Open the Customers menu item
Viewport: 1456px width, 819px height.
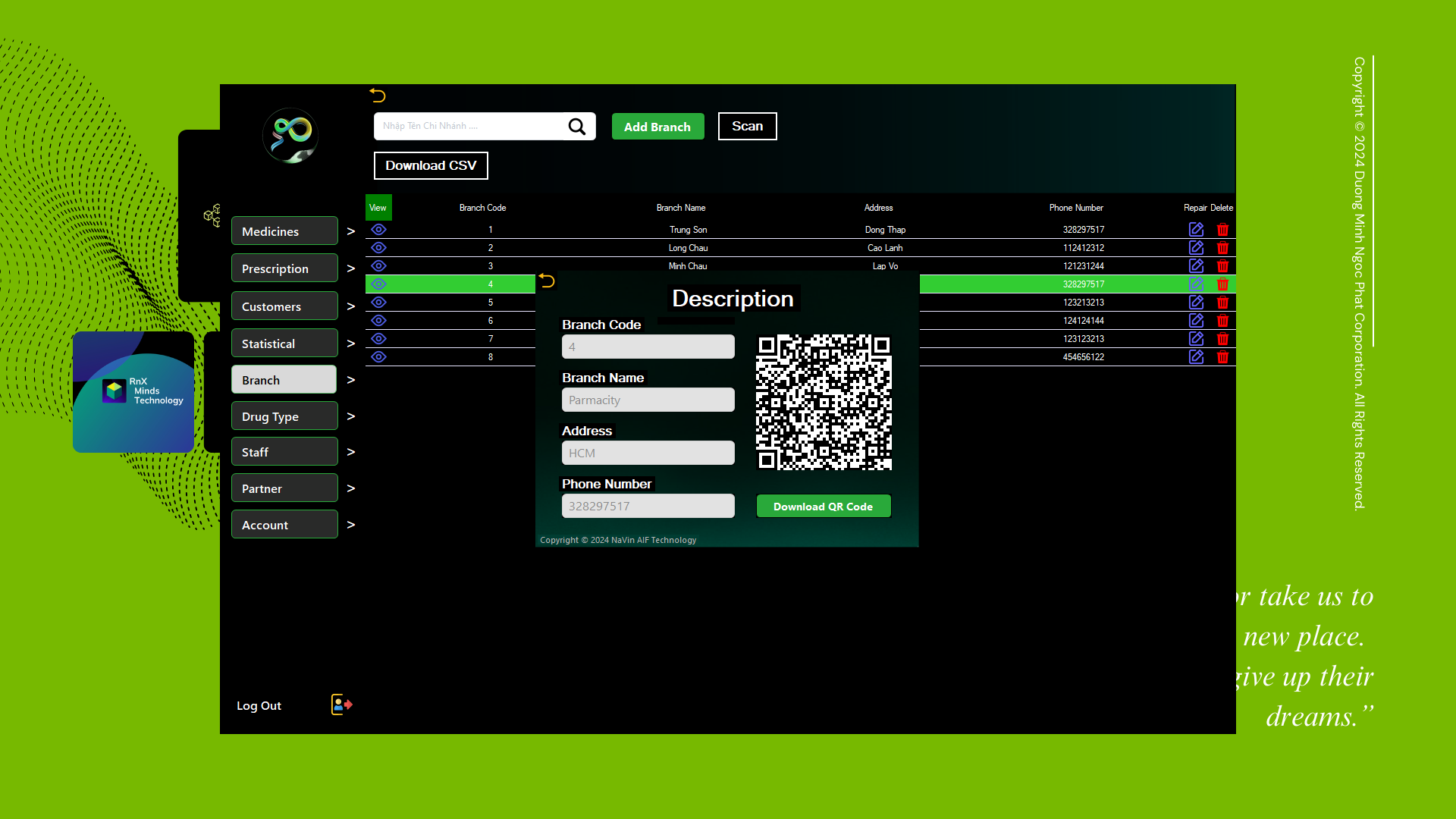click(284, 306)
